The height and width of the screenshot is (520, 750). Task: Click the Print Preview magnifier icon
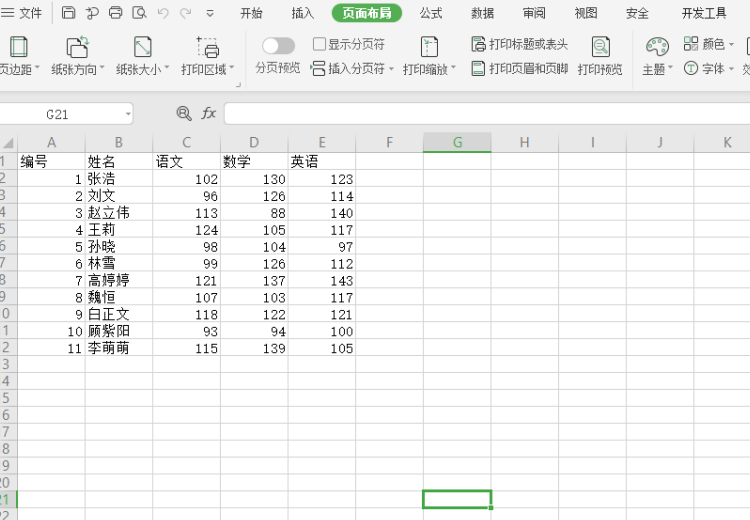[139, 13]
